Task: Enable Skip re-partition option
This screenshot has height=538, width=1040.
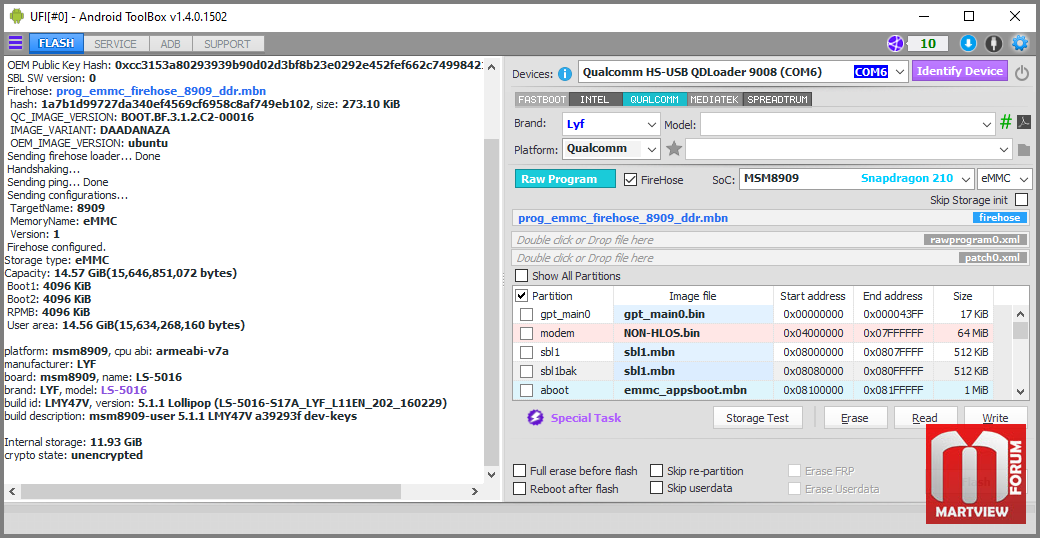Action: point(657,471)
